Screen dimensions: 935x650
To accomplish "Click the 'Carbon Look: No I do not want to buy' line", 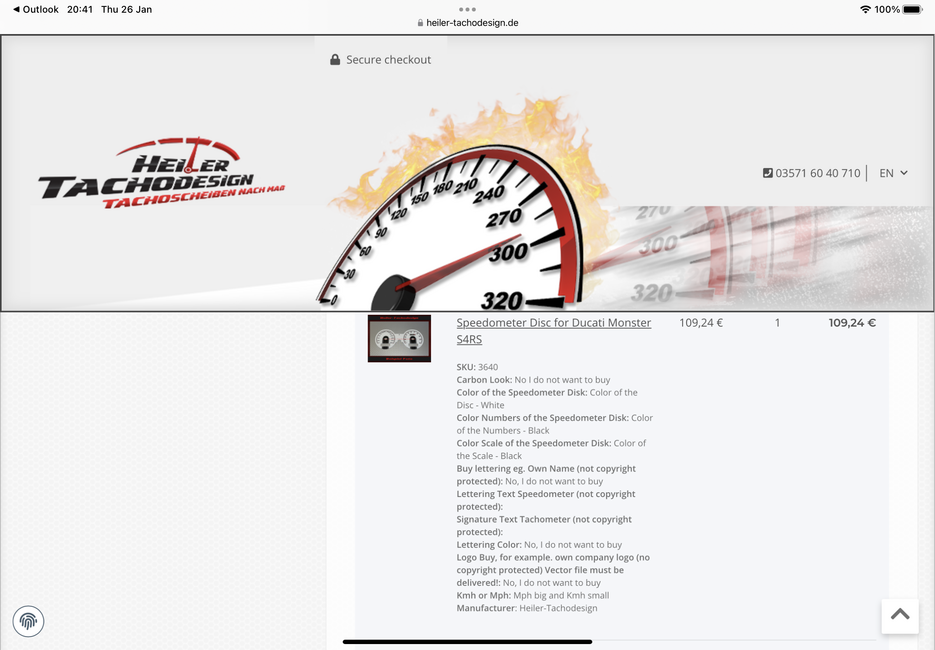I will (533, 379).
